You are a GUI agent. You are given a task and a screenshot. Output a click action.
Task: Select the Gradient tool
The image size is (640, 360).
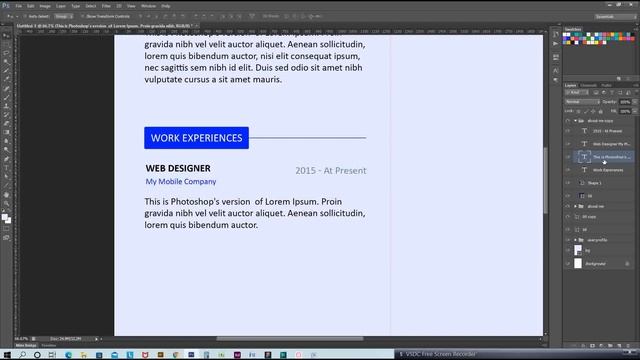pyautogui.click(x=6, y=132)
